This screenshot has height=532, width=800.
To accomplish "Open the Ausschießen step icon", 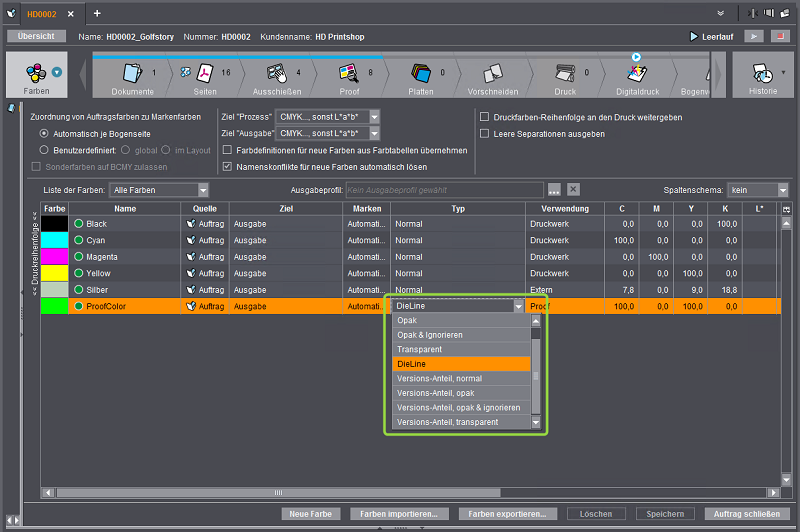I will click(277, 73).
